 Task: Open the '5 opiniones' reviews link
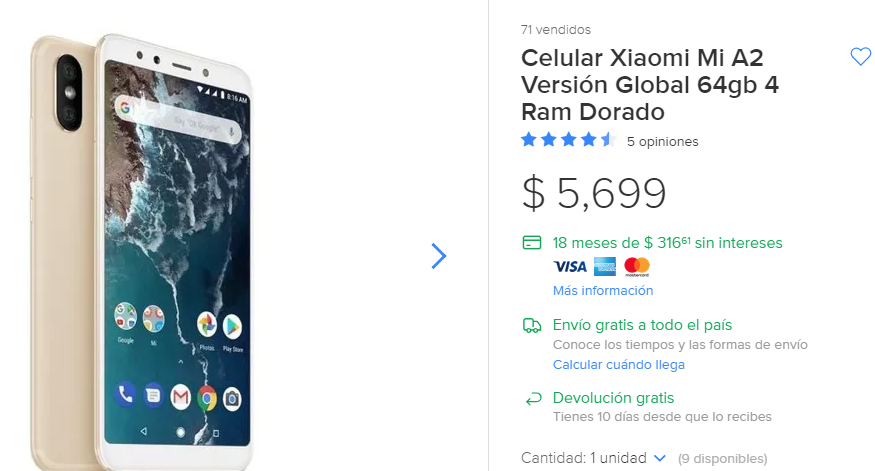(662, 142)
